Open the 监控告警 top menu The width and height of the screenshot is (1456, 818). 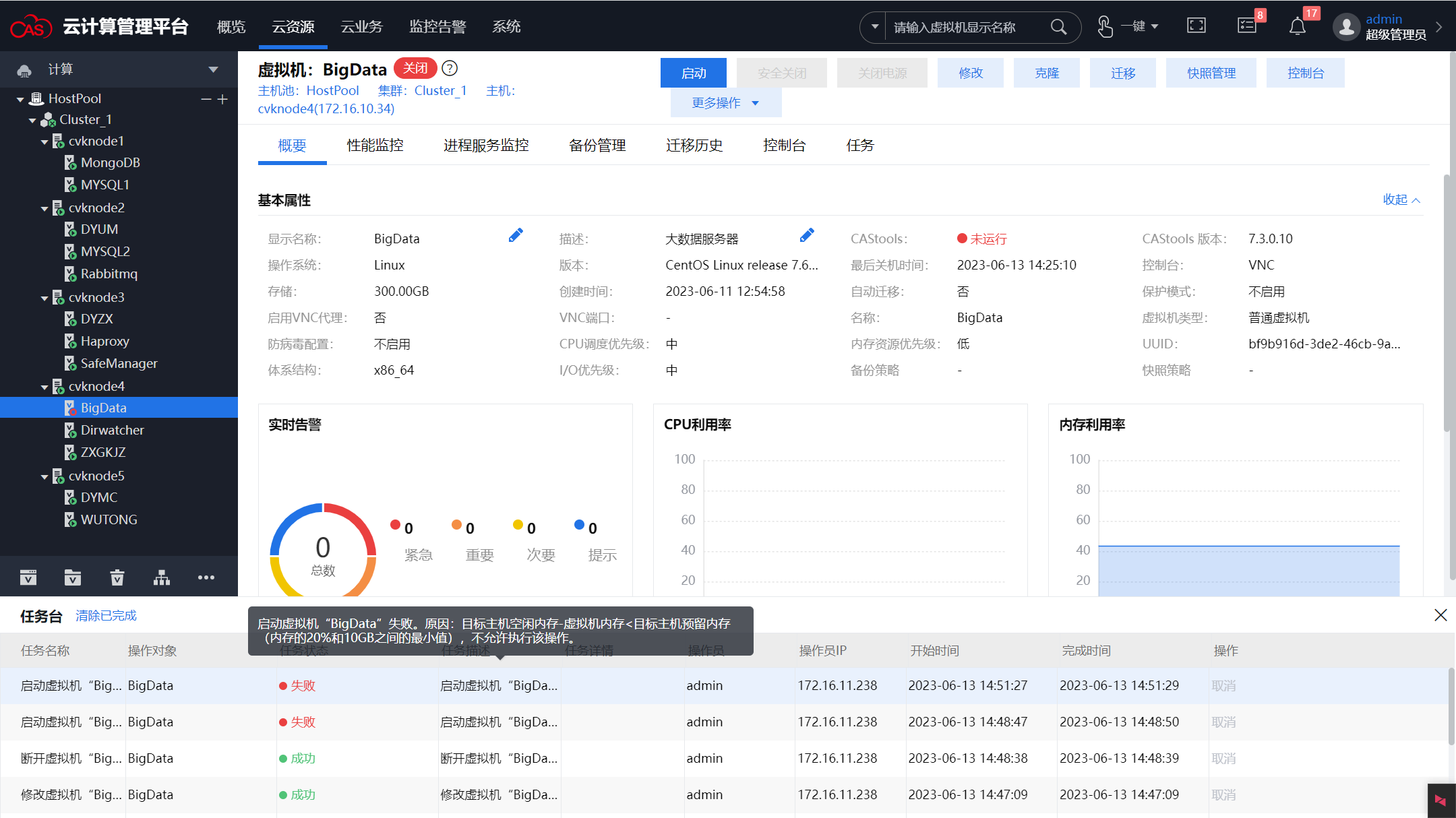[437, 27]
